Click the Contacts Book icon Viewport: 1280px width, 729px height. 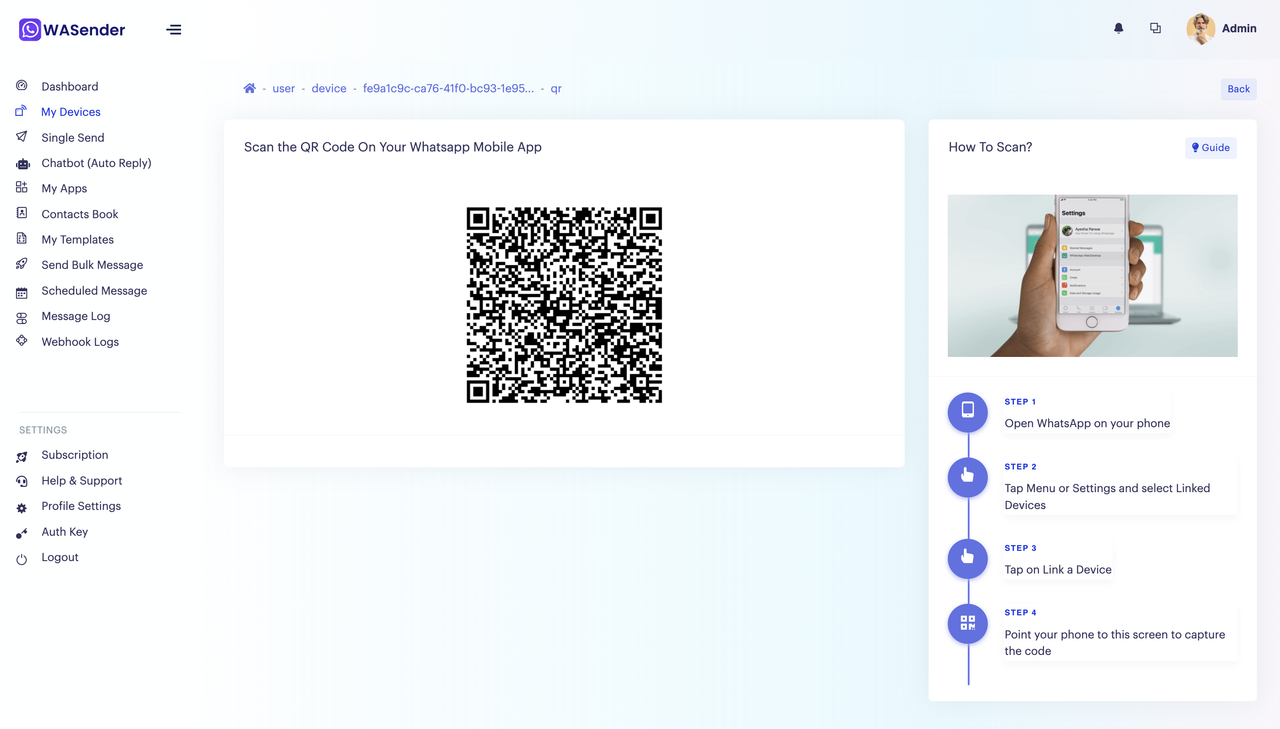[22, 214]
